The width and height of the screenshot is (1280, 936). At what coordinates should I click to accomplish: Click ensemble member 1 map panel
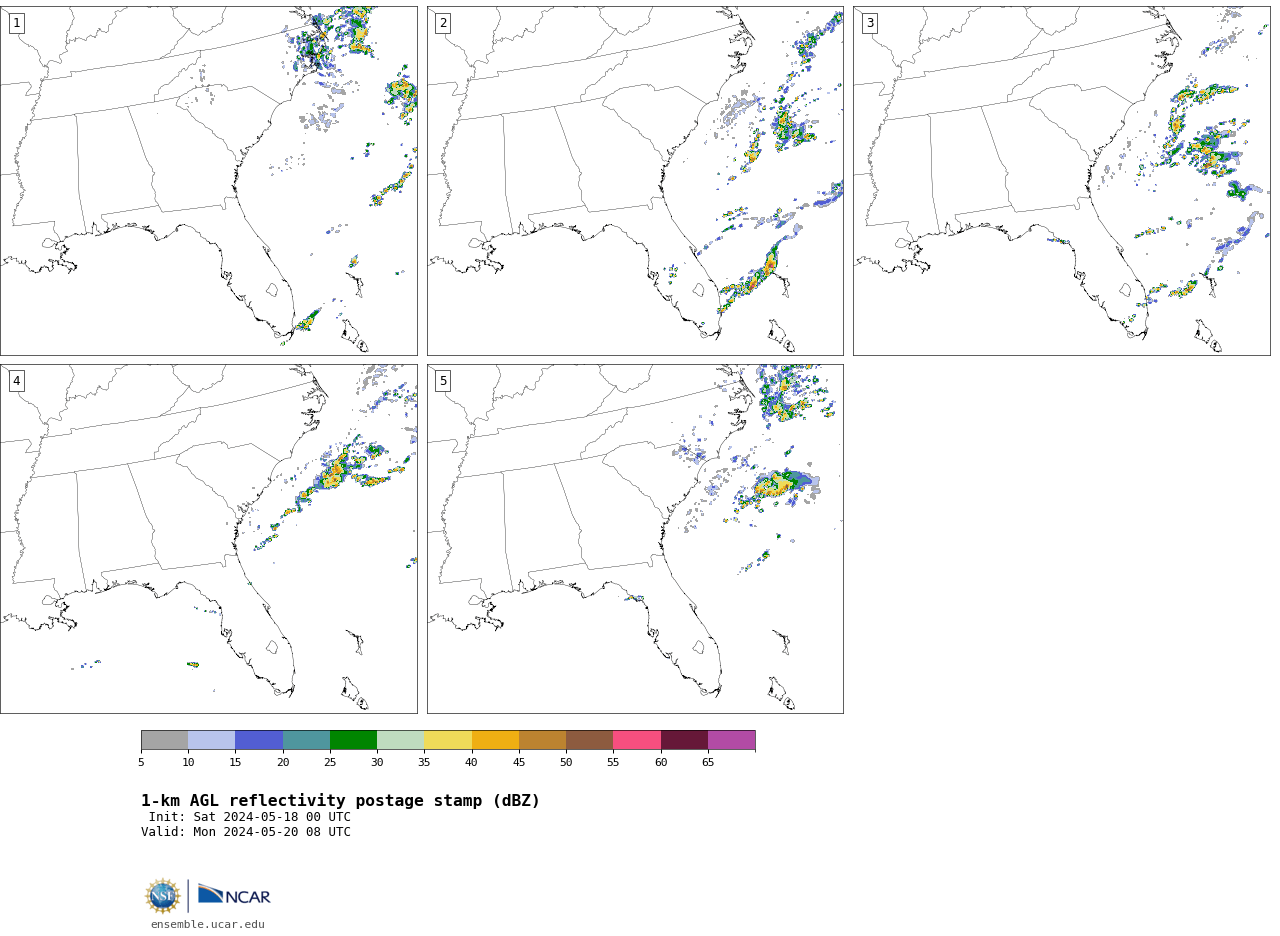click(208, 181)
